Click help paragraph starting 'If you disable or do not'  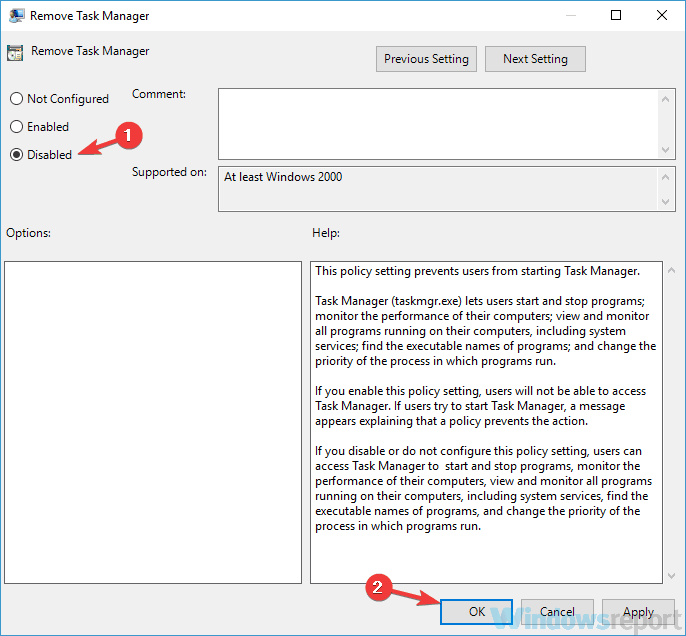pos(483,488)
